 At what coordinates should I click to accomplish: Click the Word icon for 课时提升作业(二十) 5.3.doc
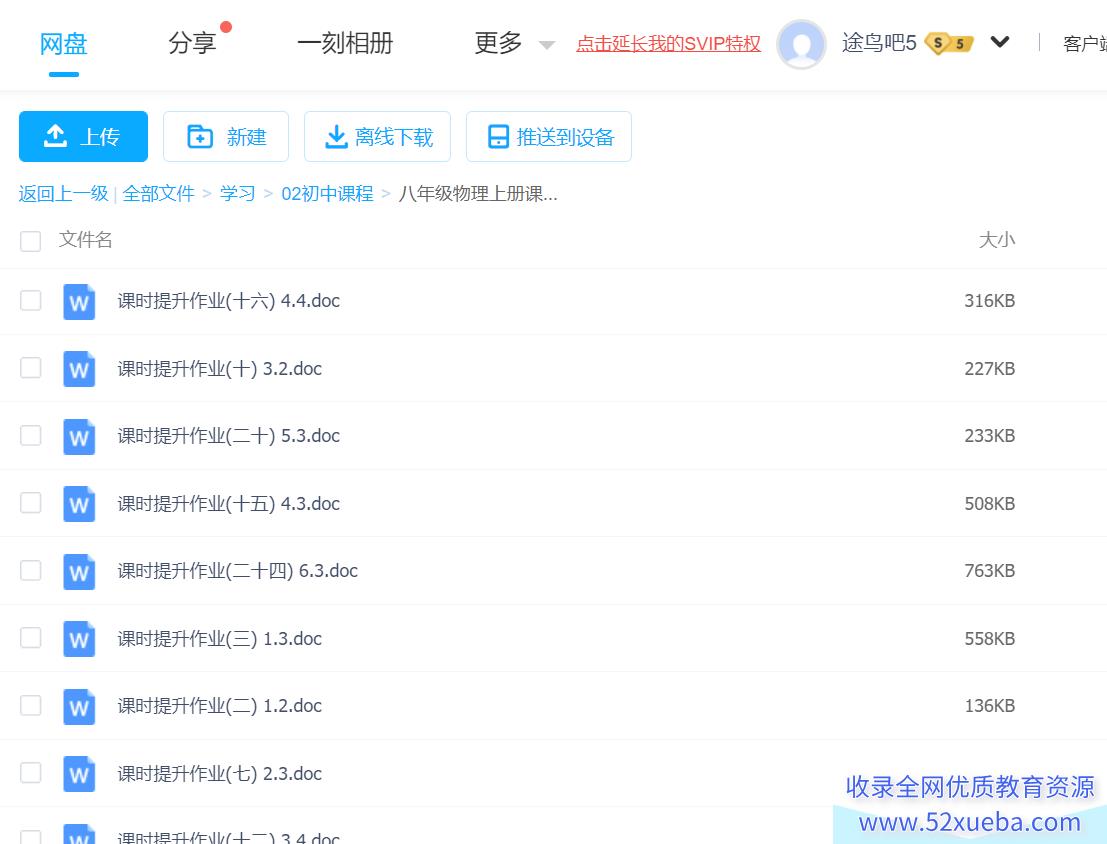coord(79,436)
